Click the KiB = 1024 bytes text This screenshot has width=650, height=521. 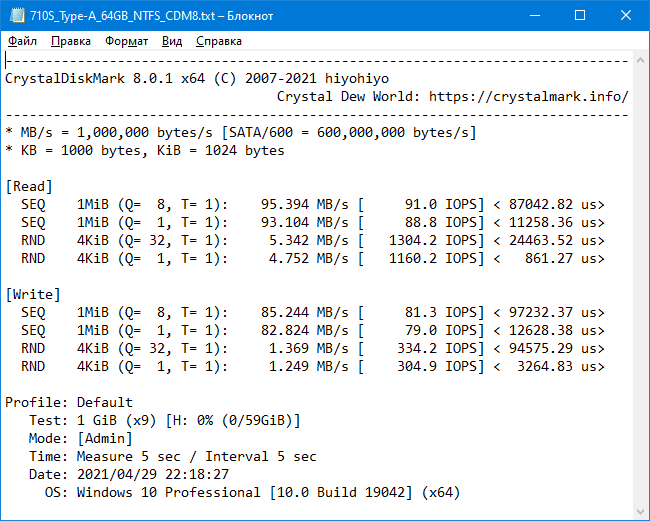(x=221, y=150)
